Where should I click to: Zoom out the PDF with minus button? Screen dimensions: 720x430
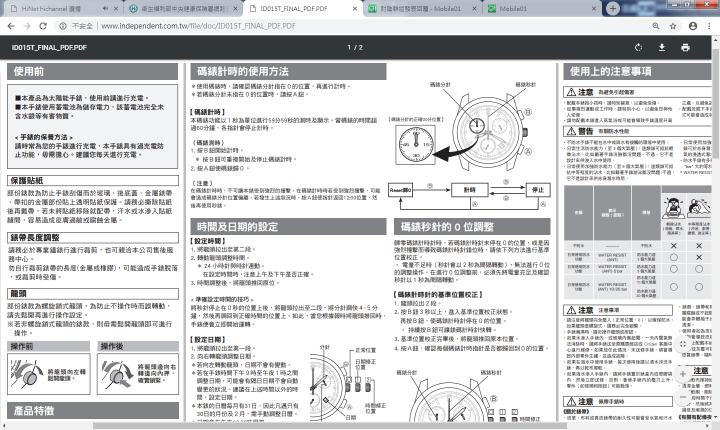click(683, 396)
